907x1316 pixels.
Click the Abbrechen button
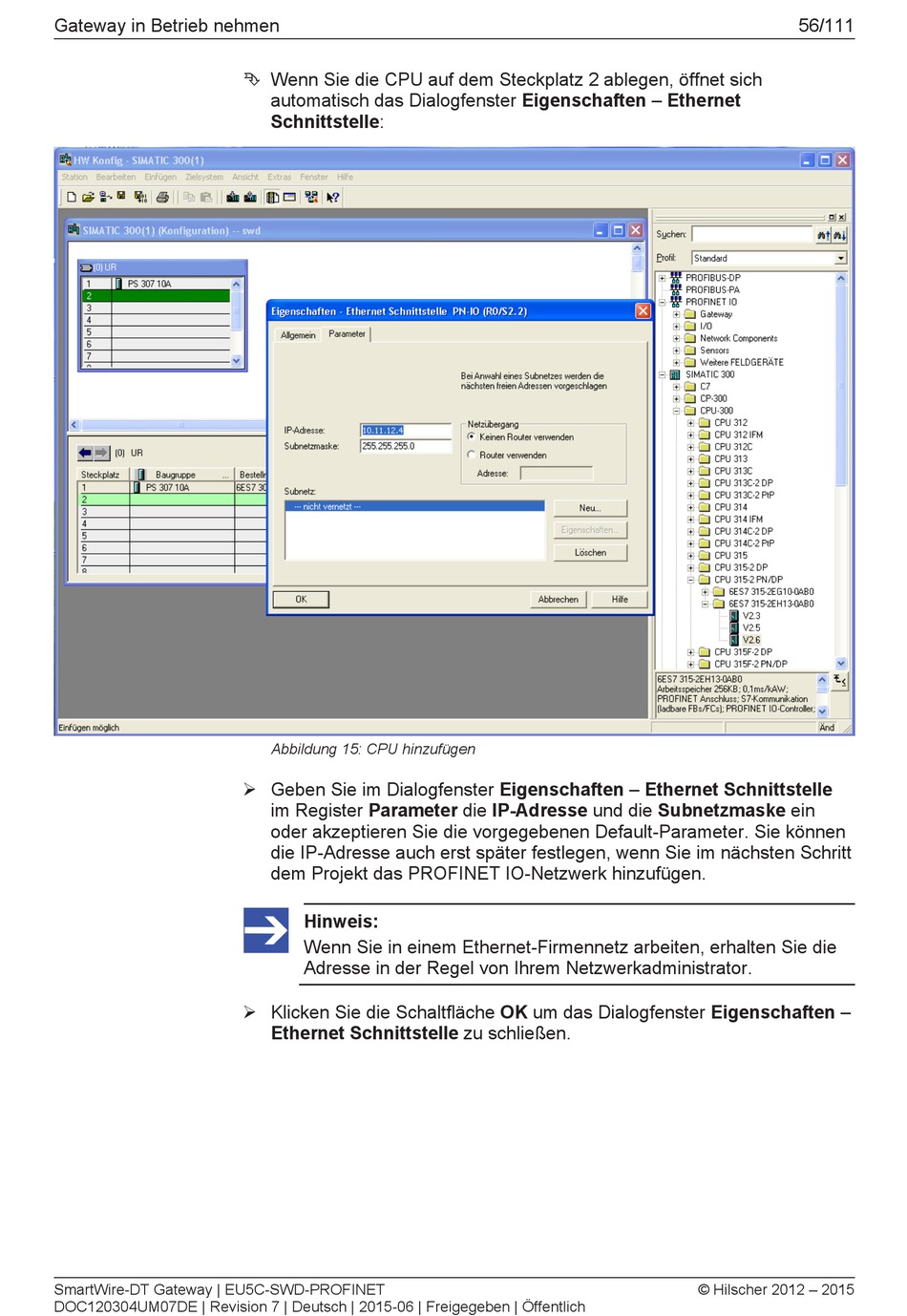pos(559,599)
